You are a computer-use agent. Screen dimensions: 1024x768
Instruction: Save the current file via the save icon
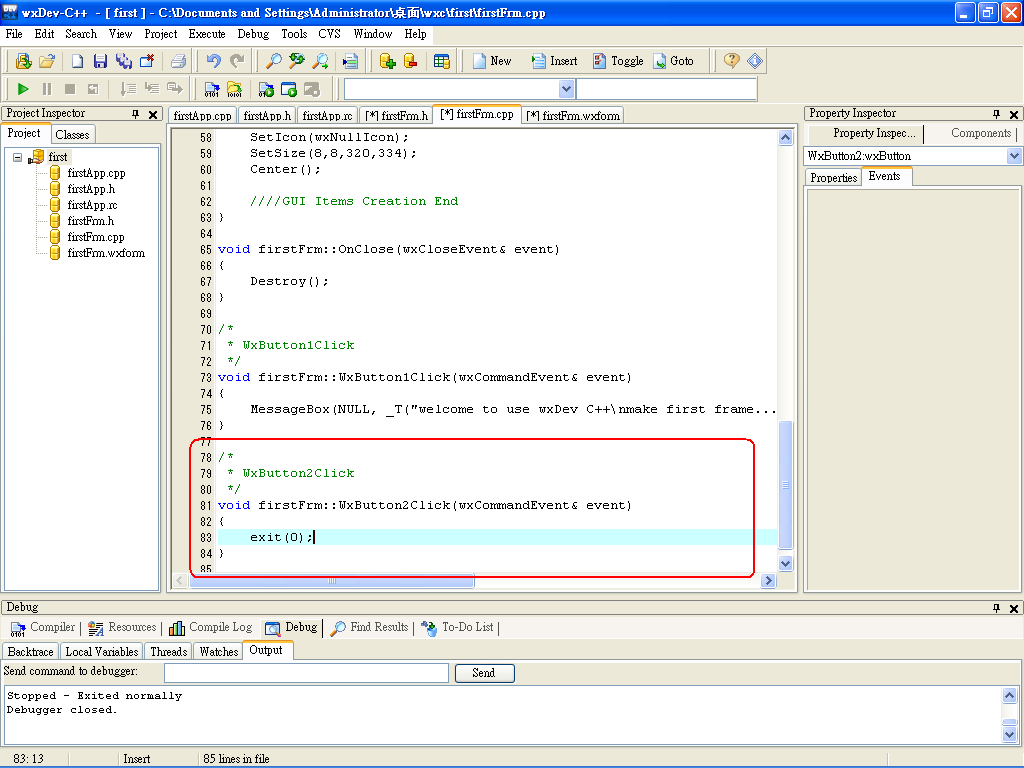click(99, 61)
